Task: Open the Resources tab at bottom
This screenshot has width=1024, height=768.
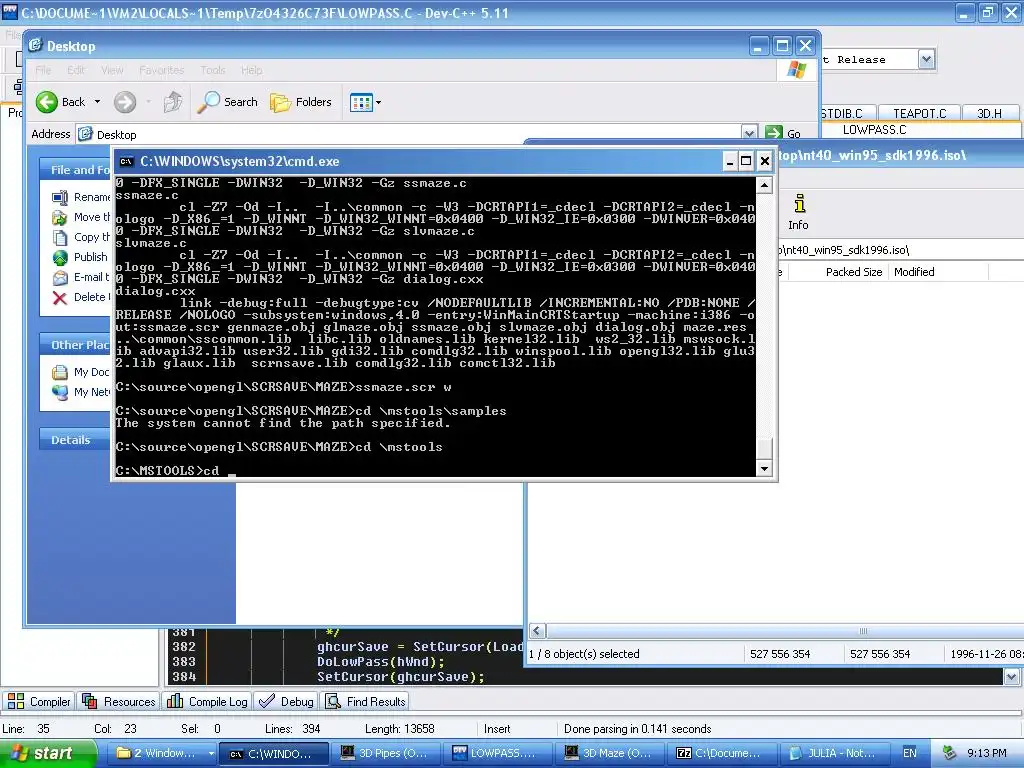Action: (x=119, y=701)
